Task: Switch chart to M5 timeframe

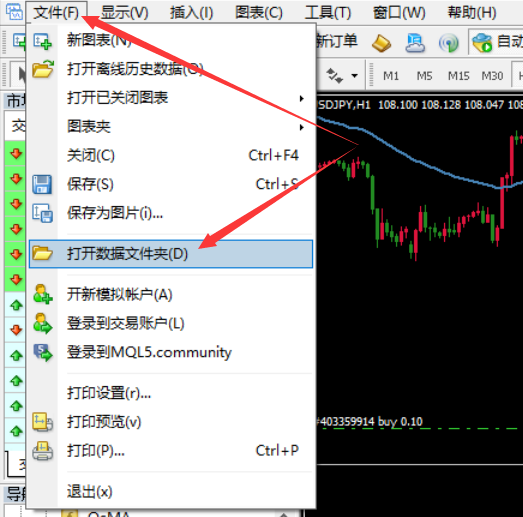Action: pyautogui.click(x=424, y=76)
